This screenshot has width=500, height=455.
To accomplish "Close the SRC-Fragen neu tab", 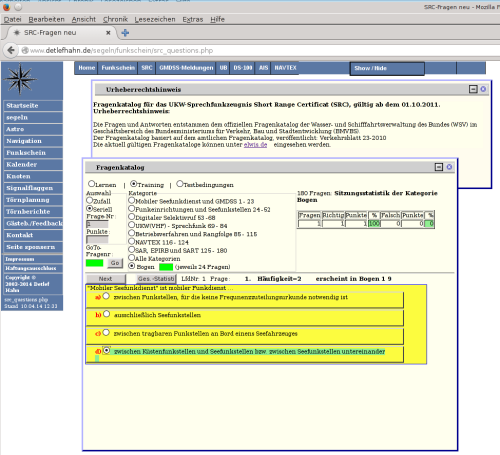I will coord(108,33).
